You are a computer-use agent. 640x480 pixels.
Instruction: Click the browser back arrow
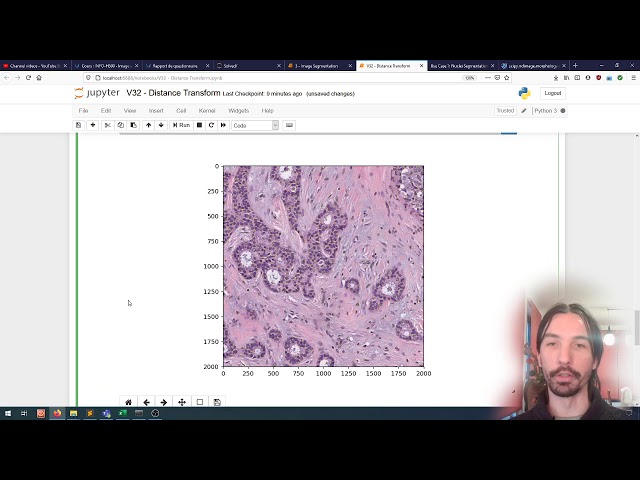point(7,78)
